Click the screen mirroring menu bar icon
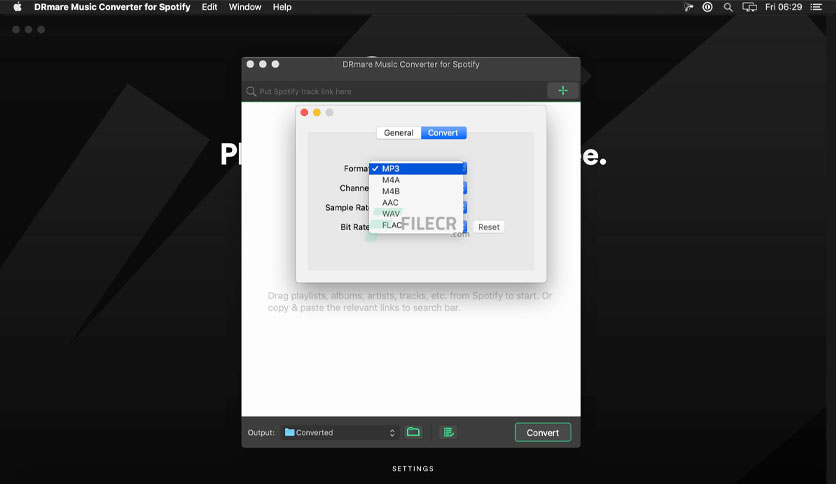 coord(750,7)
